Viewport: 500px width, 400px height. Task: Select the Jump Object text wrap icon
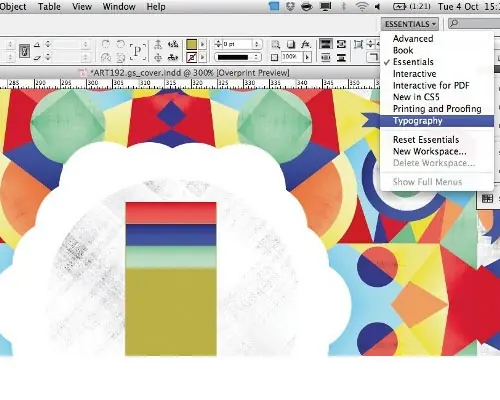pyautogui.click(x=341, y=58)
